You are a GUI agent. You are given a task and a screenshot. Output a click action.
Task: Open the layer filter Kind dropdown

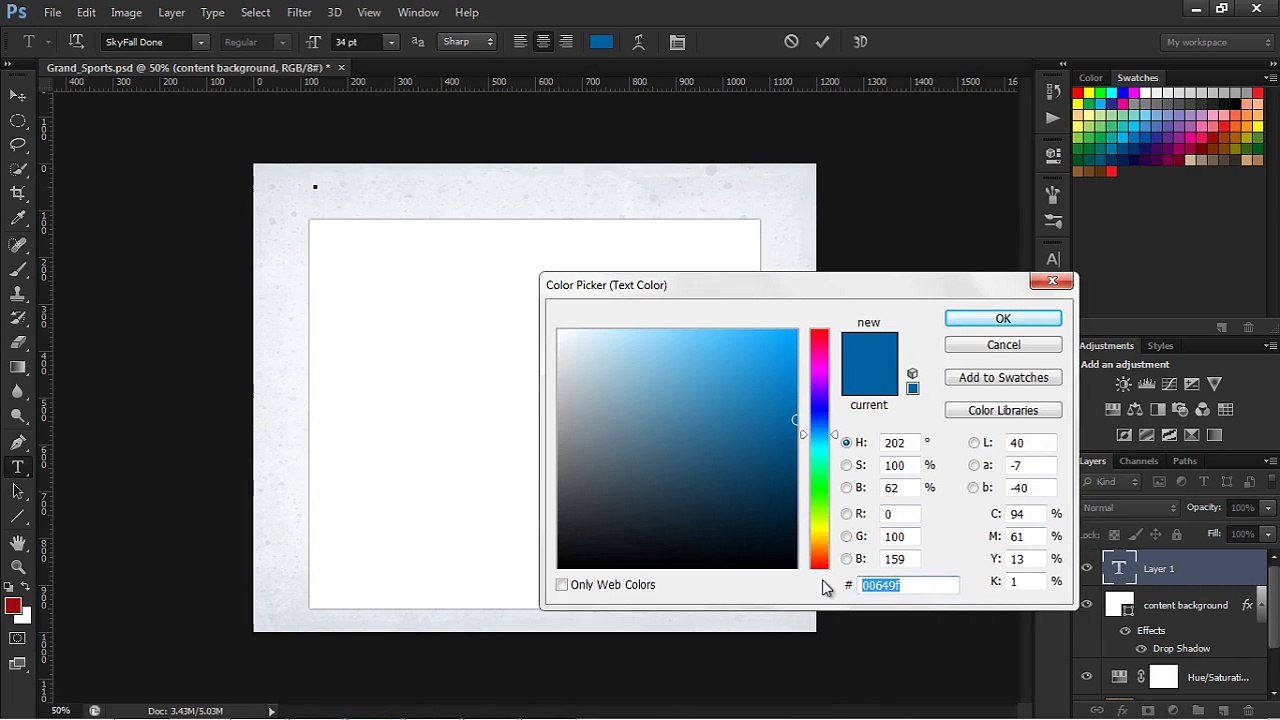click(1112, 482)
